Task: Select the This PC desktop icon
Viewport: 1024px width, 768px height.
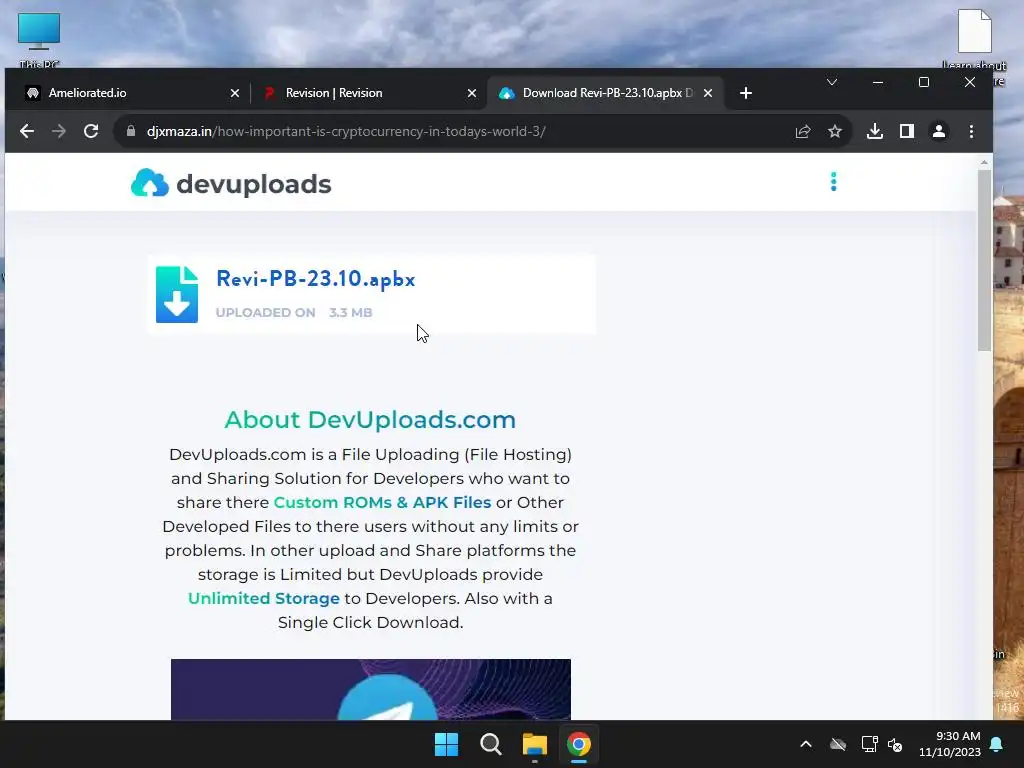Action: pos(39,39)
